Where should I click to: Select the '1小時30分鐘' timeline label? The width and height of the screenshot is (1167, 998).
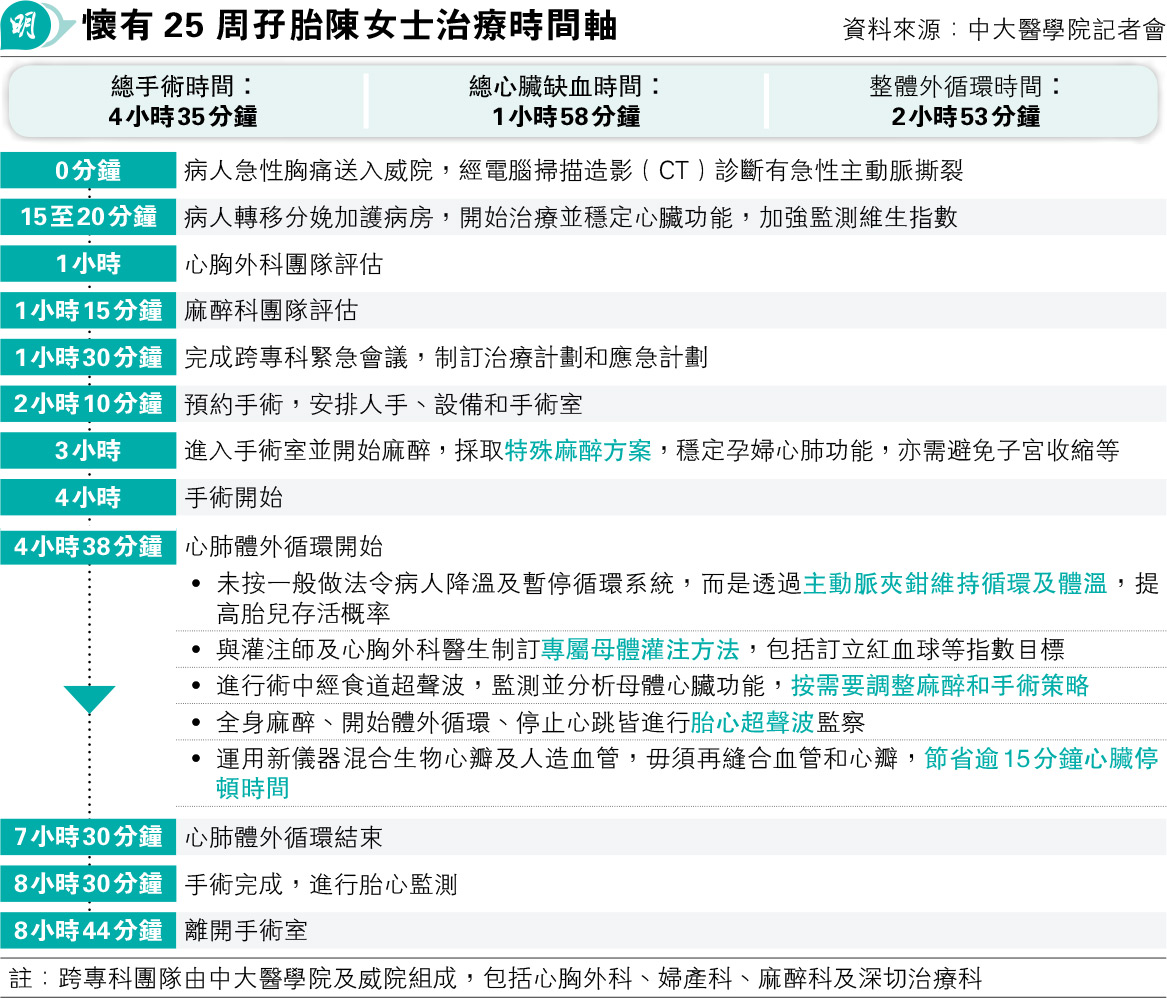[88, 357]
